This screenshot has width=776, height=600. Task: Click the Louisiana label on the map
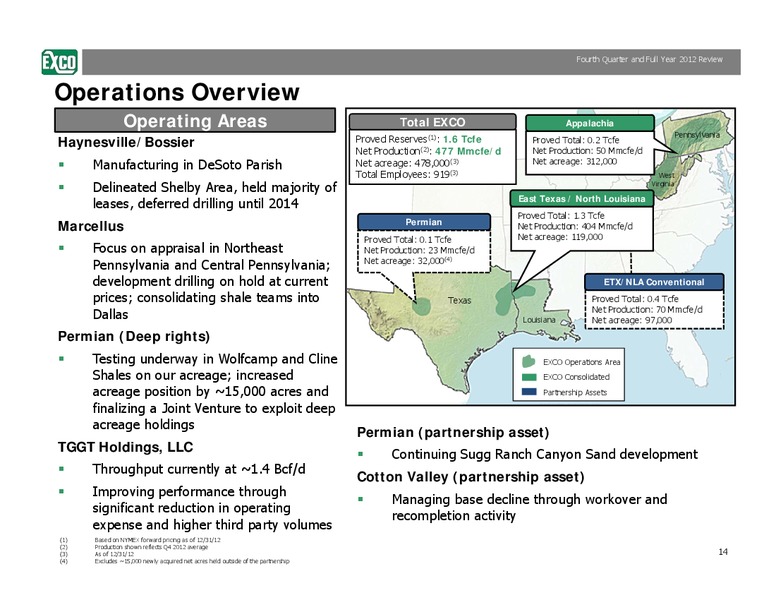click(539, 320)
